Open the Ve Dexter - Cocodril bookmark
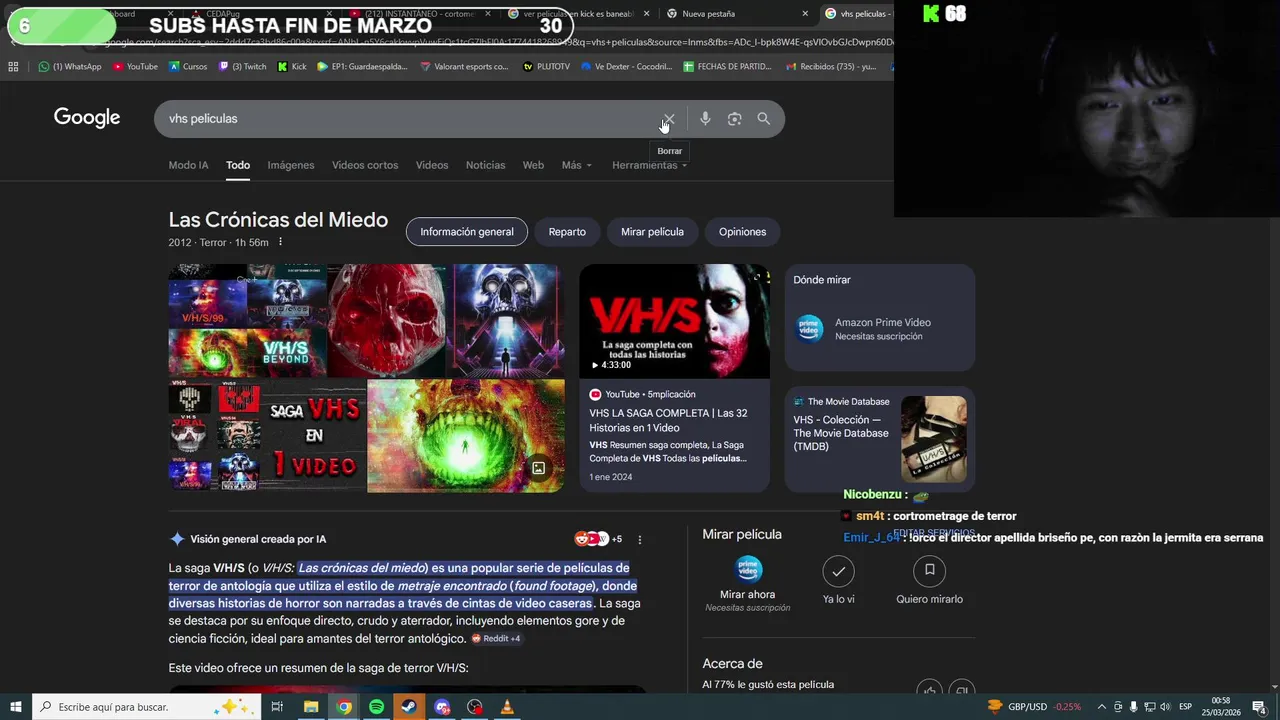The height and width of the screenshot is (720, 1280). point(625,67)
